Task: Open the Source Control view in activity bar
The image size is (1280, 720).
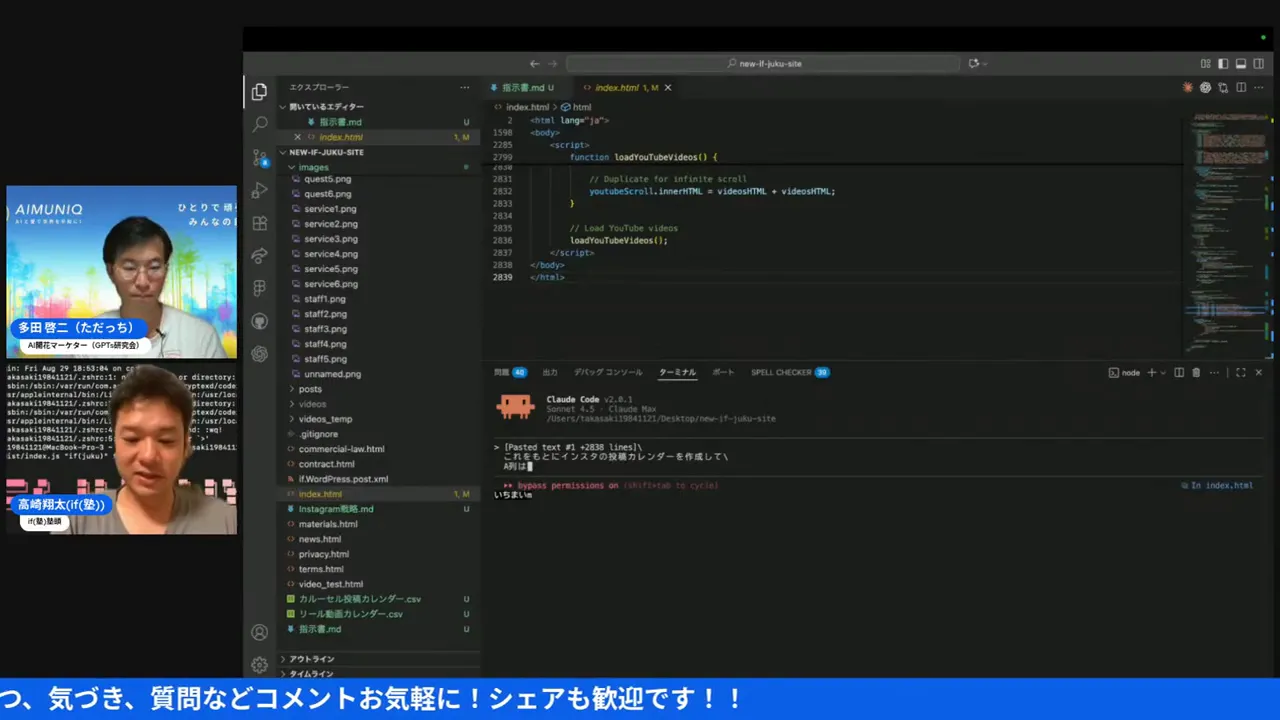Action: click(260, 157)
